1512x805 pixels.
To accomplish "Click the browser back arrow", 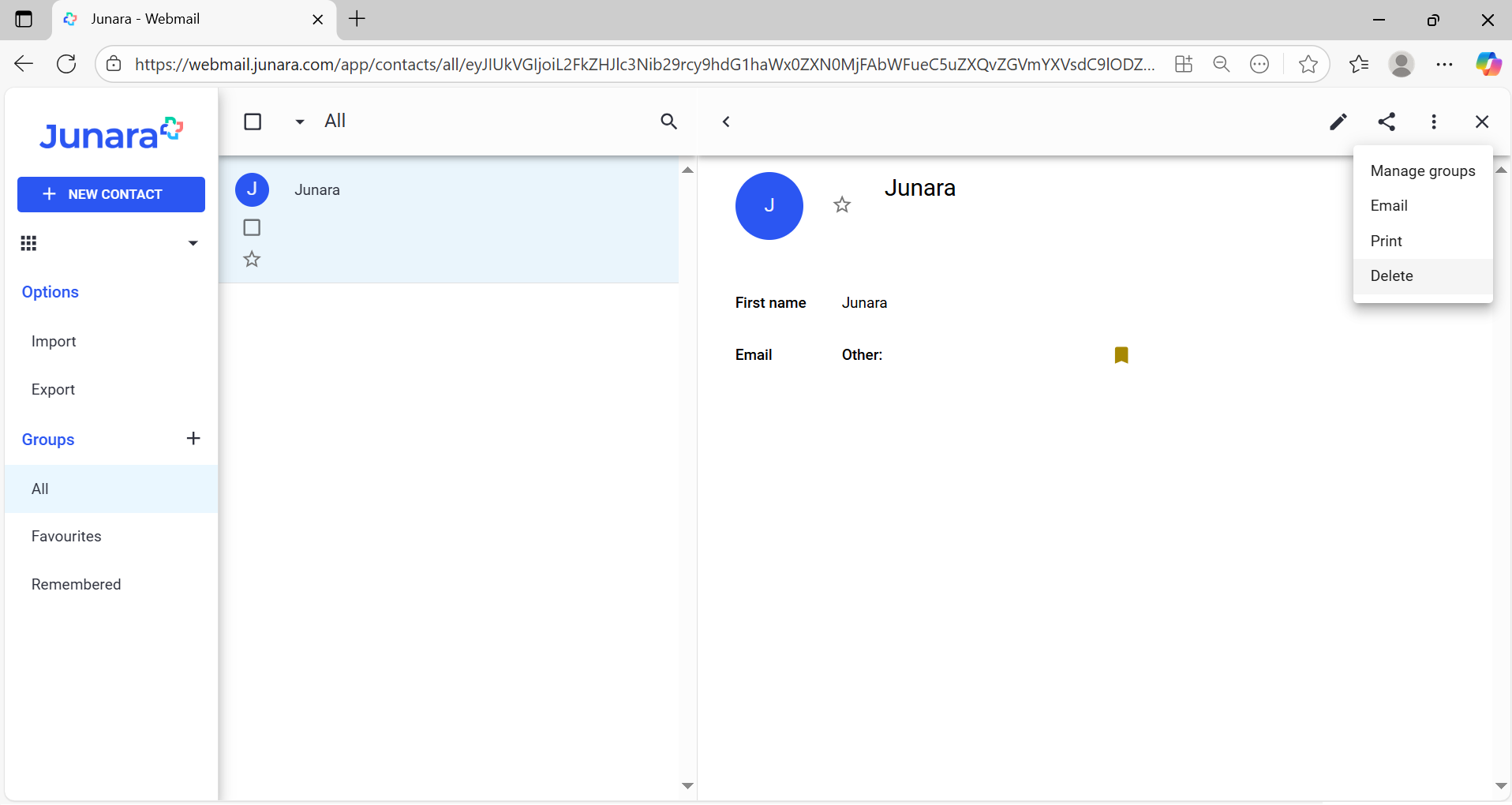I will point(24,64).
